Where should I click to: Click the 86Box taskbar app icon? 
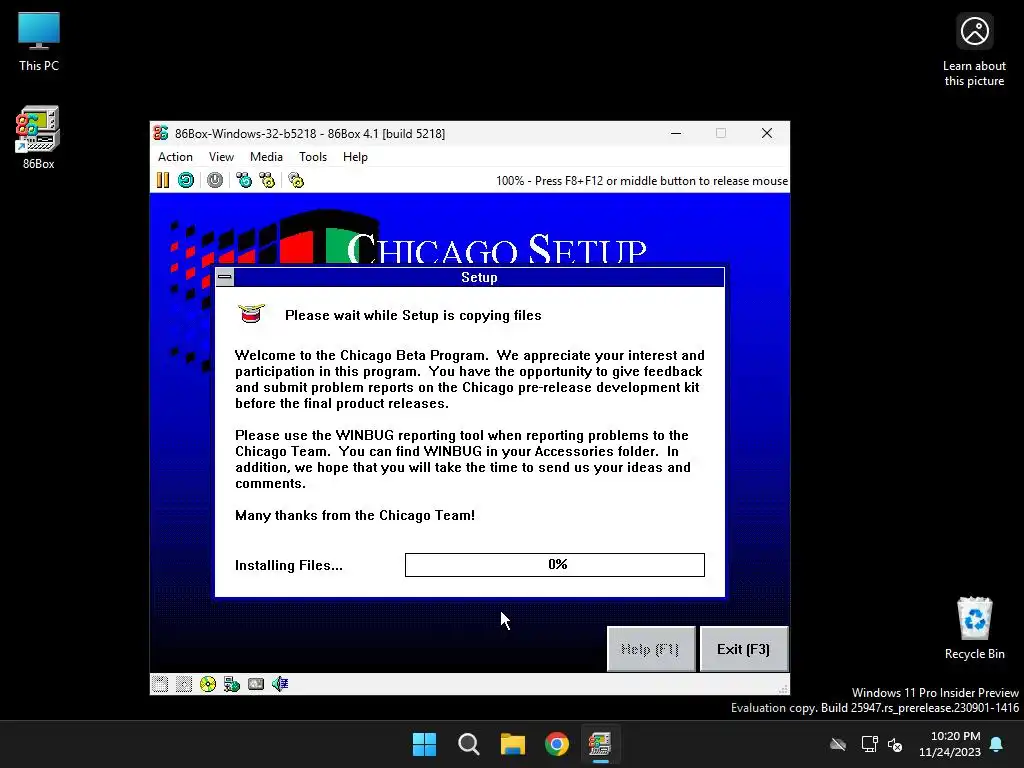[x=600, y=744]
